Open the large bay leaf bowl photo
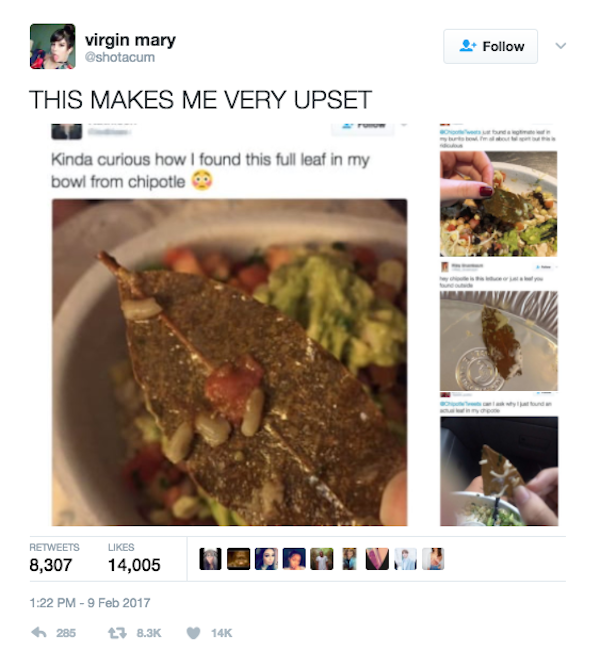The height and width of the screenshot is (667, 600). pos(230,362)
